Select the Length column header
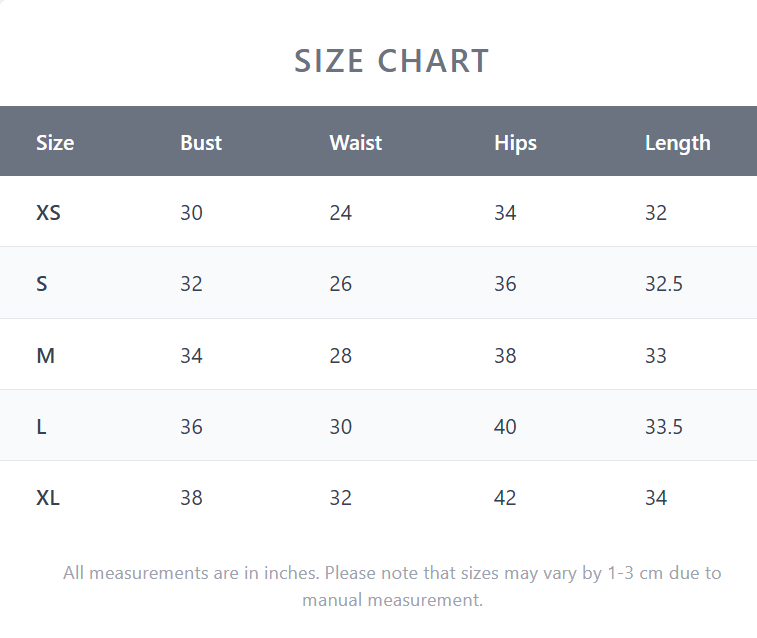Viewport: 757px width, 638px height. 677,143
